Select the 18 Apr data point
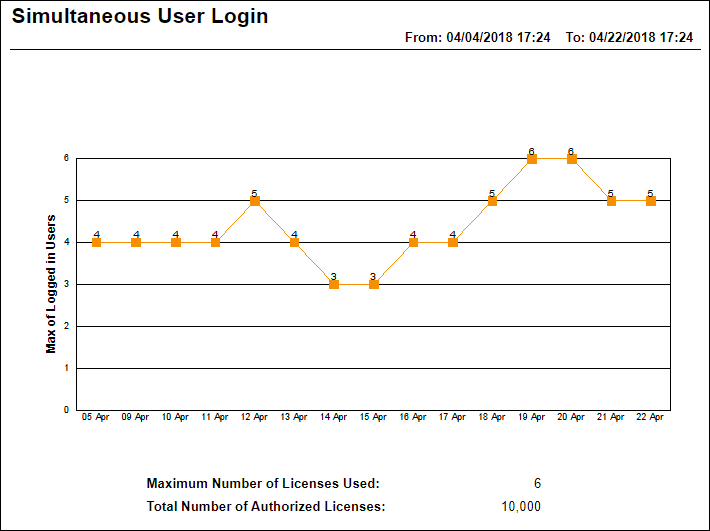This screenshot has width=710, height=531. click(x=492, y=200)
